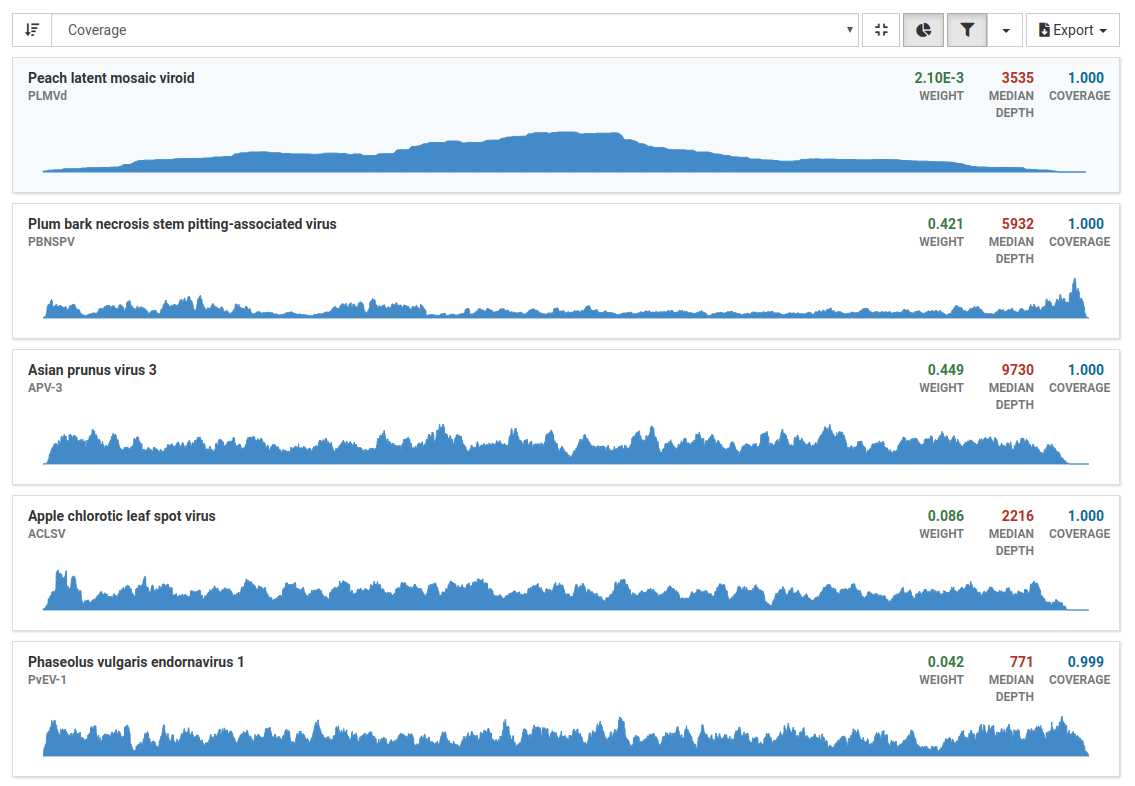Click the ACLSV coverage depth graph
1135x786 pixels.
tap(565, 595)
